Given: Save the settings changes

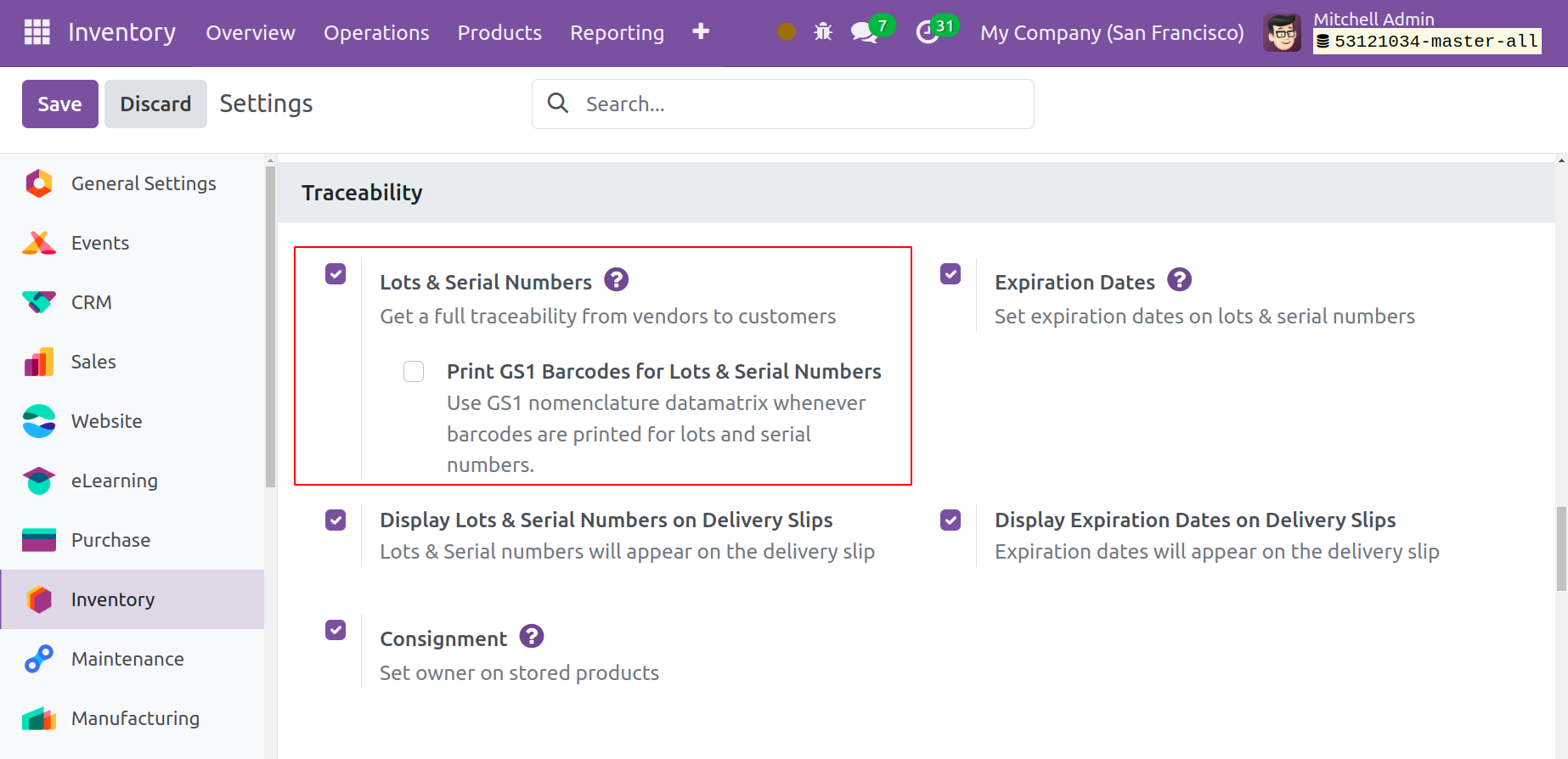Looking at the screenshot, I should click(59, 104).
